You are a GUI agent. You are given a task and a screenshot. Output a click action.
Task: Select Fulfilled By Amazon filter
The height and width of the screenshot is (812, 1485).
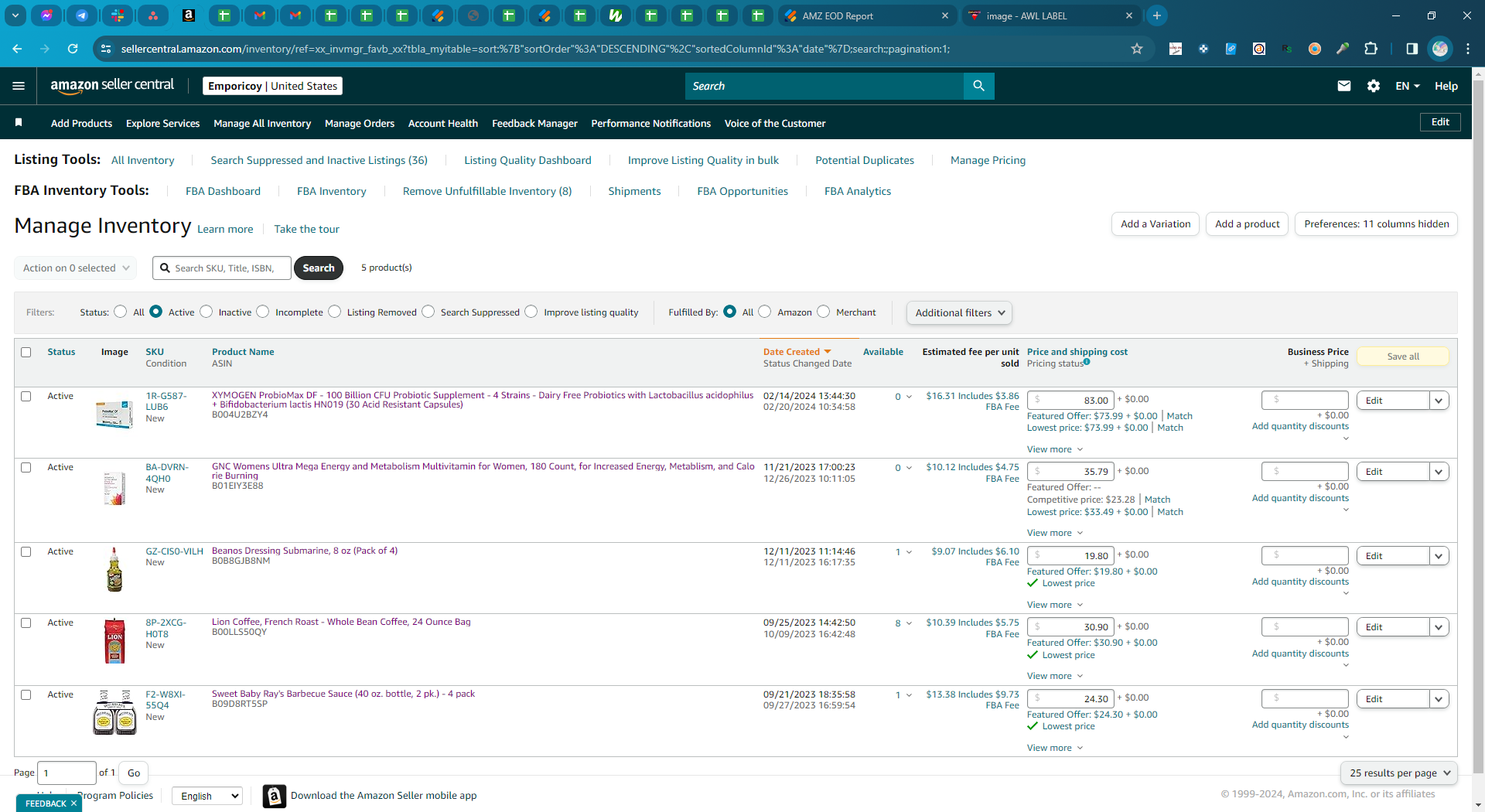765,312
